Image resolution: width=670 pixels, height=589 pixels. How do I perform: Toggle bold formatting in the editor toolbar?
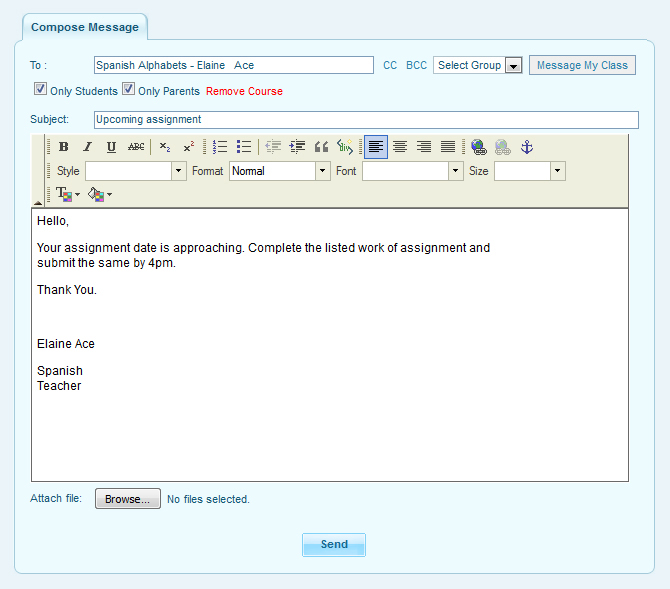64,147
